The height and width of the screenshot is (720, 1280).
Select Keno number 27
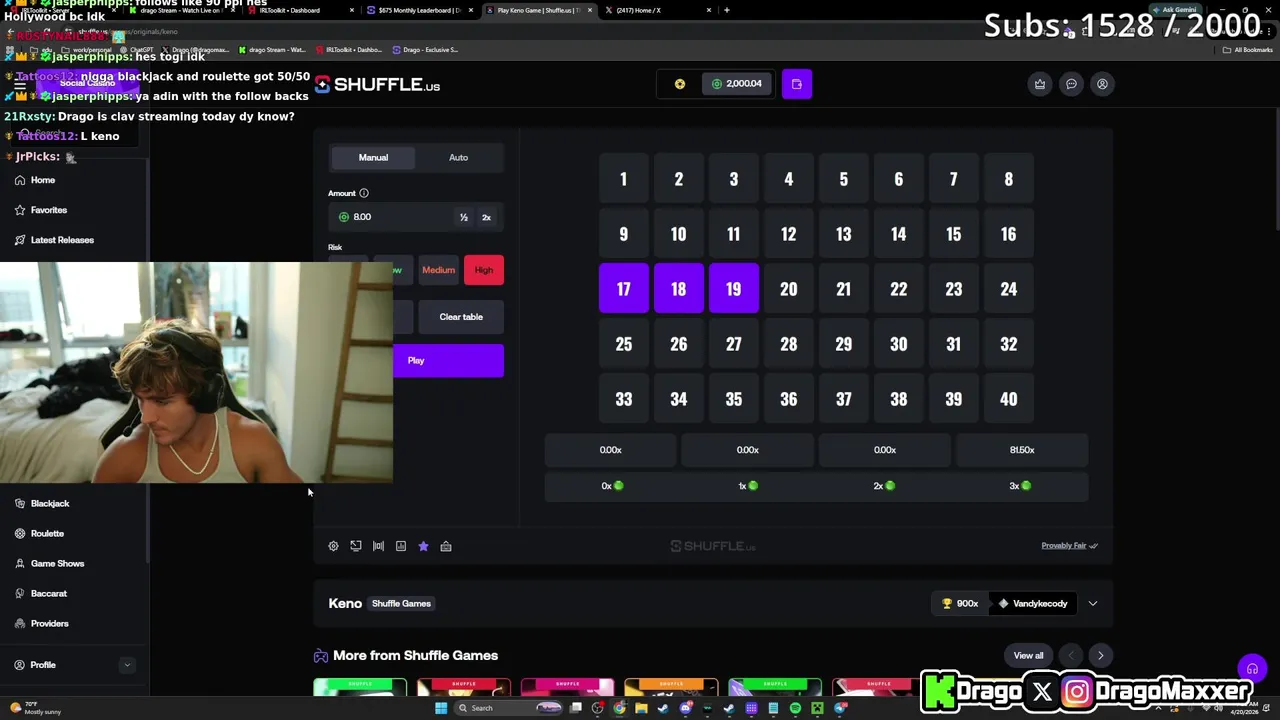(734, 344)
